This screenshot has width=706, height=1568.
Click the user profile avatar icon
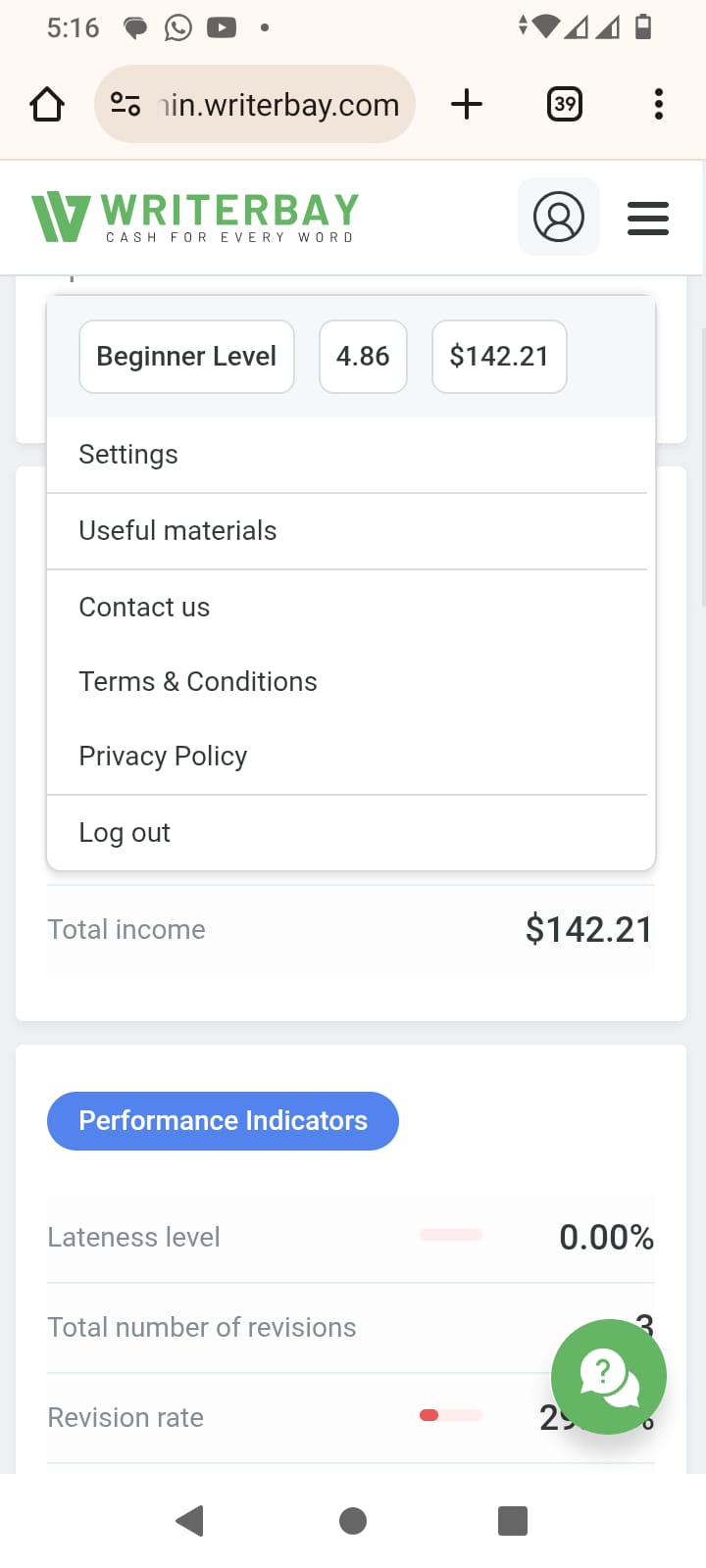(559, 217)
